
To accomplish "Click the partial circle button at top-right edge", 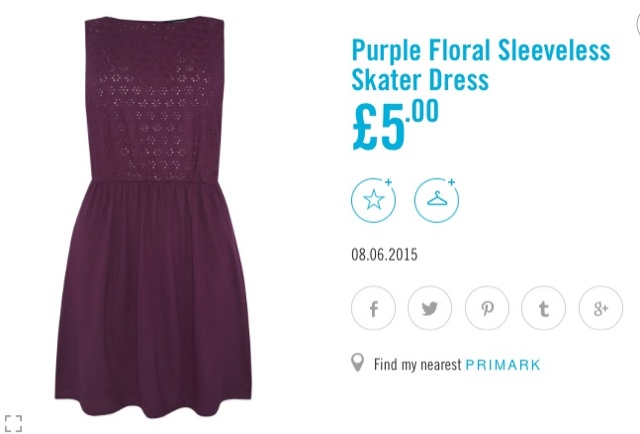I will point(638,25).
